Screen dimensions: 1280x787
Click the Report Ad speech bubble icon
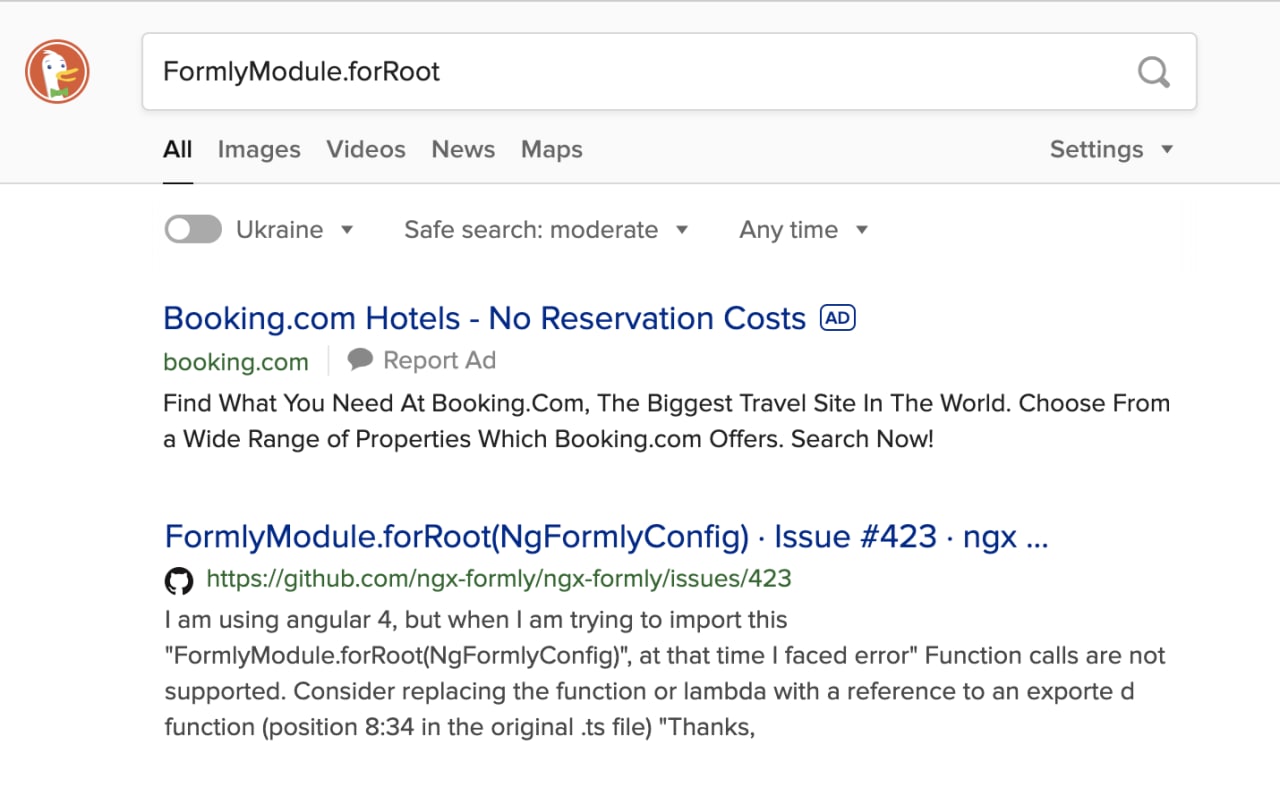tap(361, 360)
